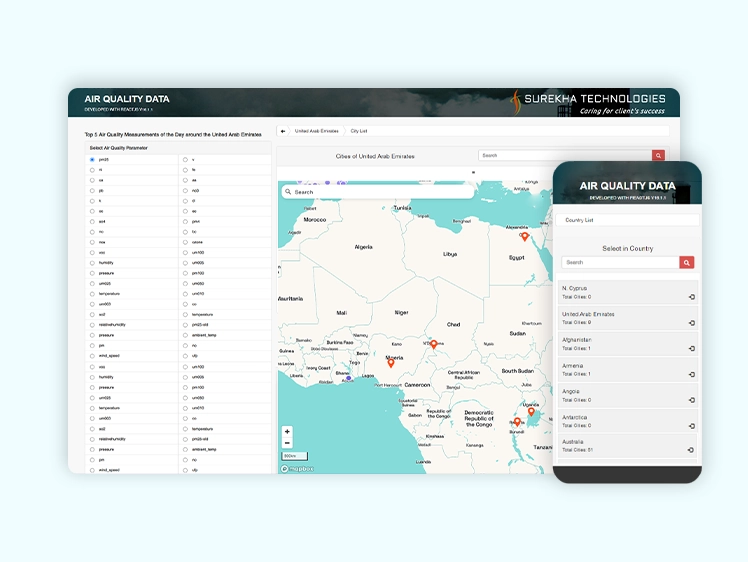Select the bc radio button
This screenshot has width=748, height=562.
(185, 232)
